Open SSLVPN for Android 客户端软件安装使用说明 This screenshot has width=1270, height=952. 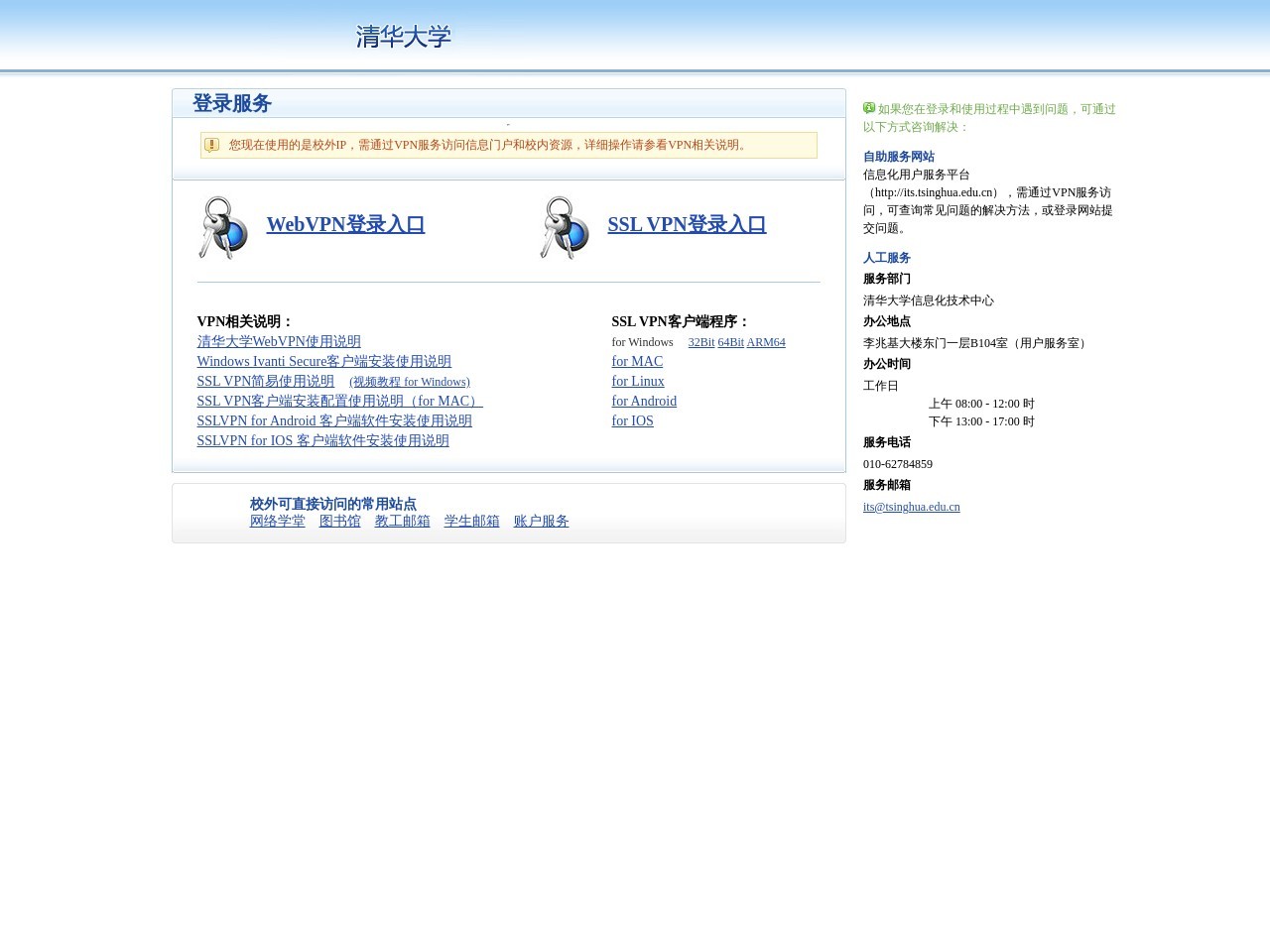[334, 420]
